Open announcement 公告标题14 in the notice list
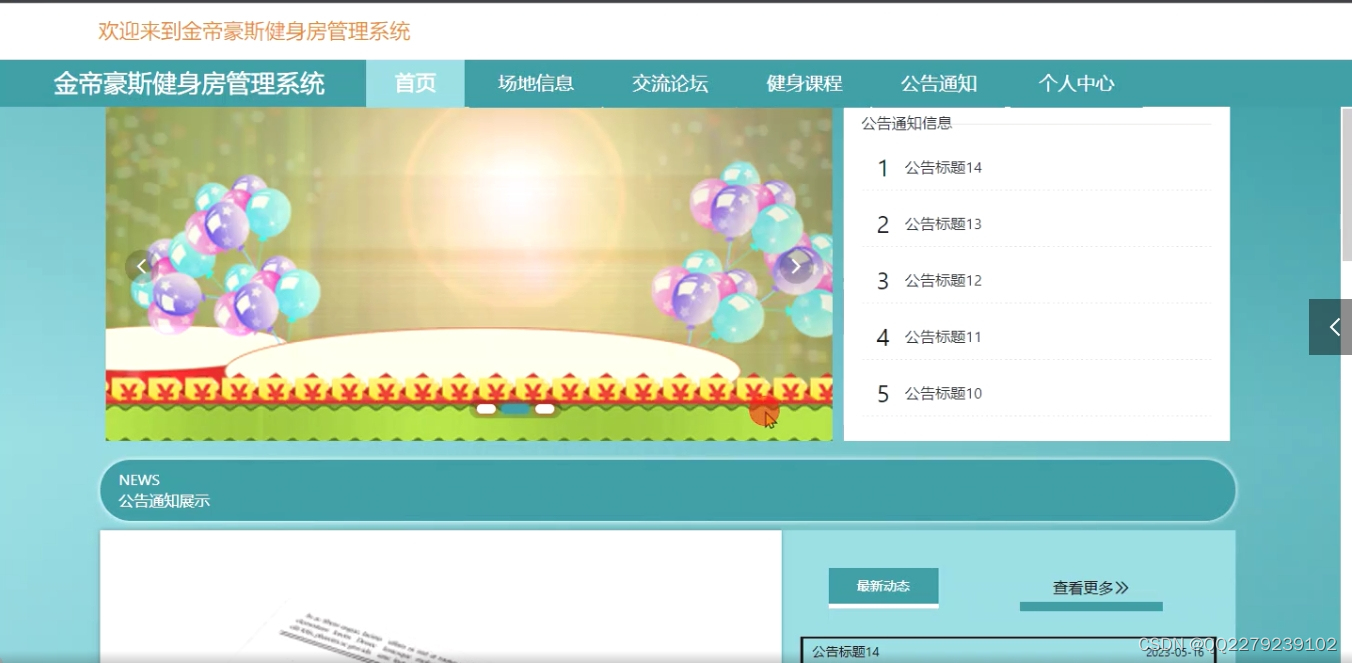This screenshot has height=663, width=1352. click(x=1036, y=168)
